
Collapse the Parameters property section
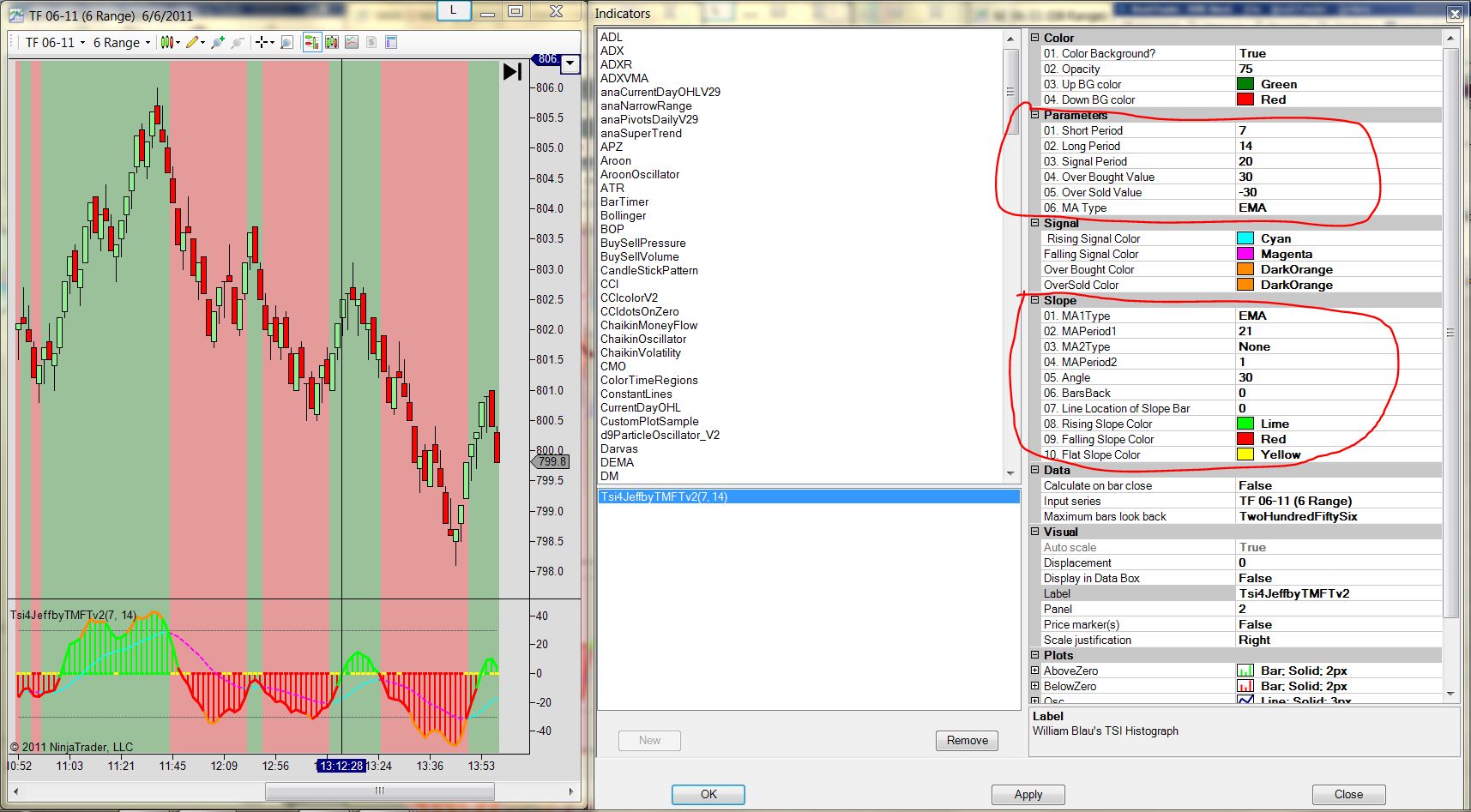(x=1035, y=115)
